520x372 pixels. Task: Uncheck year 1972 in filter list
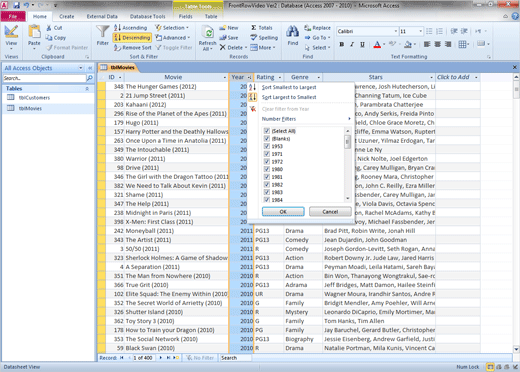[x=267, y=161]
